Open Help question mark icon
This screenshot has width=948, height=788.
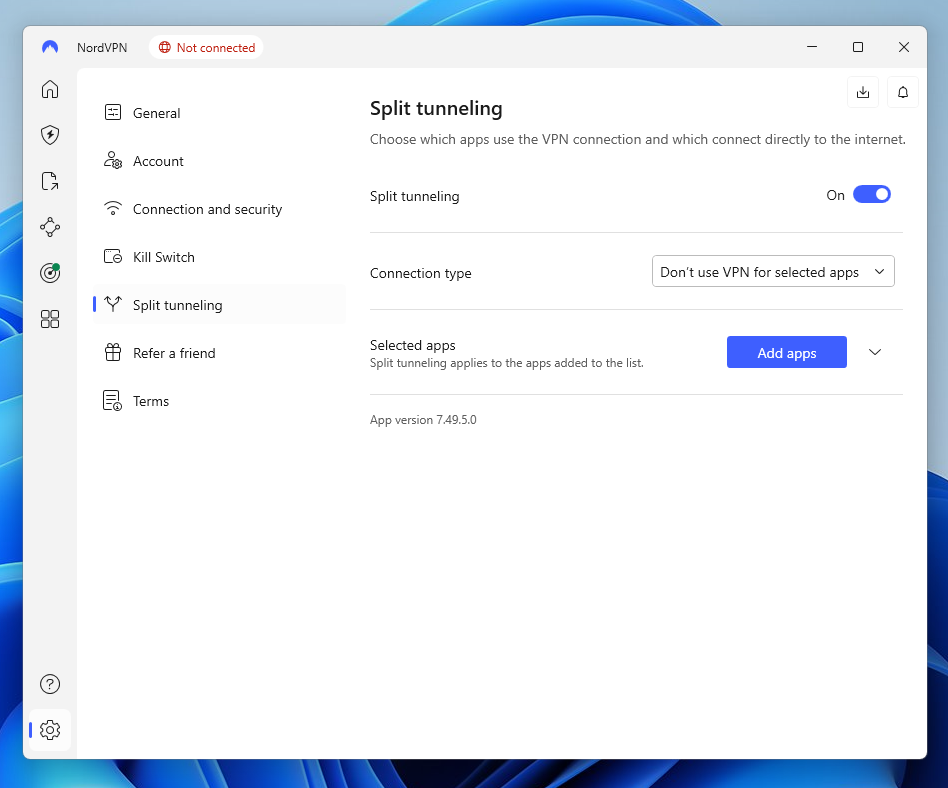[50, 684]
